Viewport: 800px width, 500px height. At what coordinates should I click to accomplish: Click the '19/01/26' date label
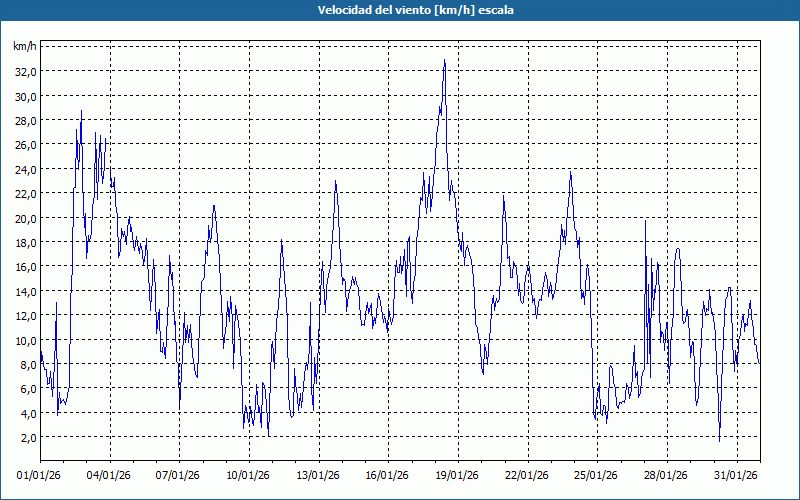tap(457, 476)
